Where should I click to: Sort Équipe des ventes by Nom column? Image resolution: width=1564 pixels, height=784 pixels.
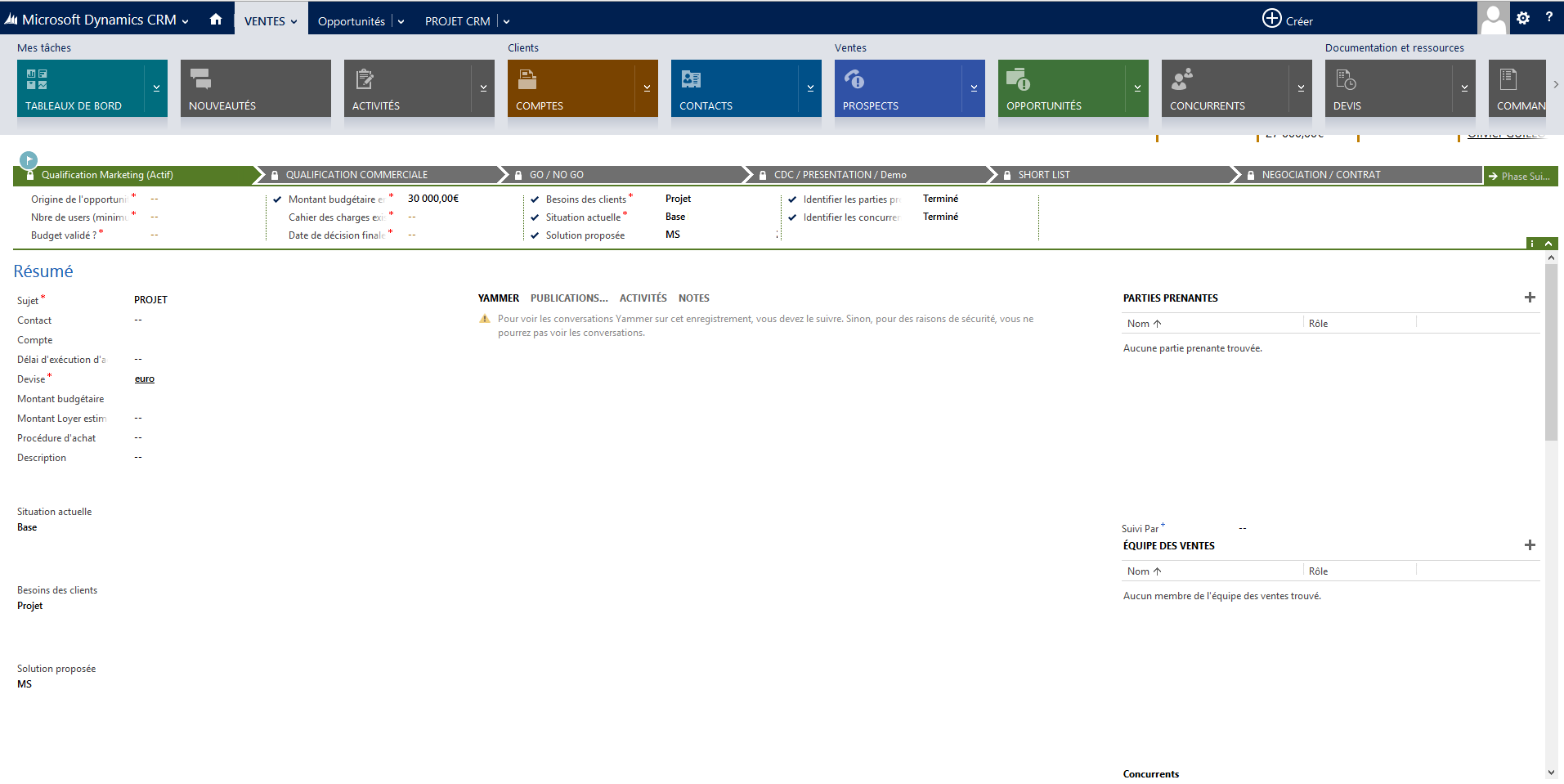[x=1144, y=571]
